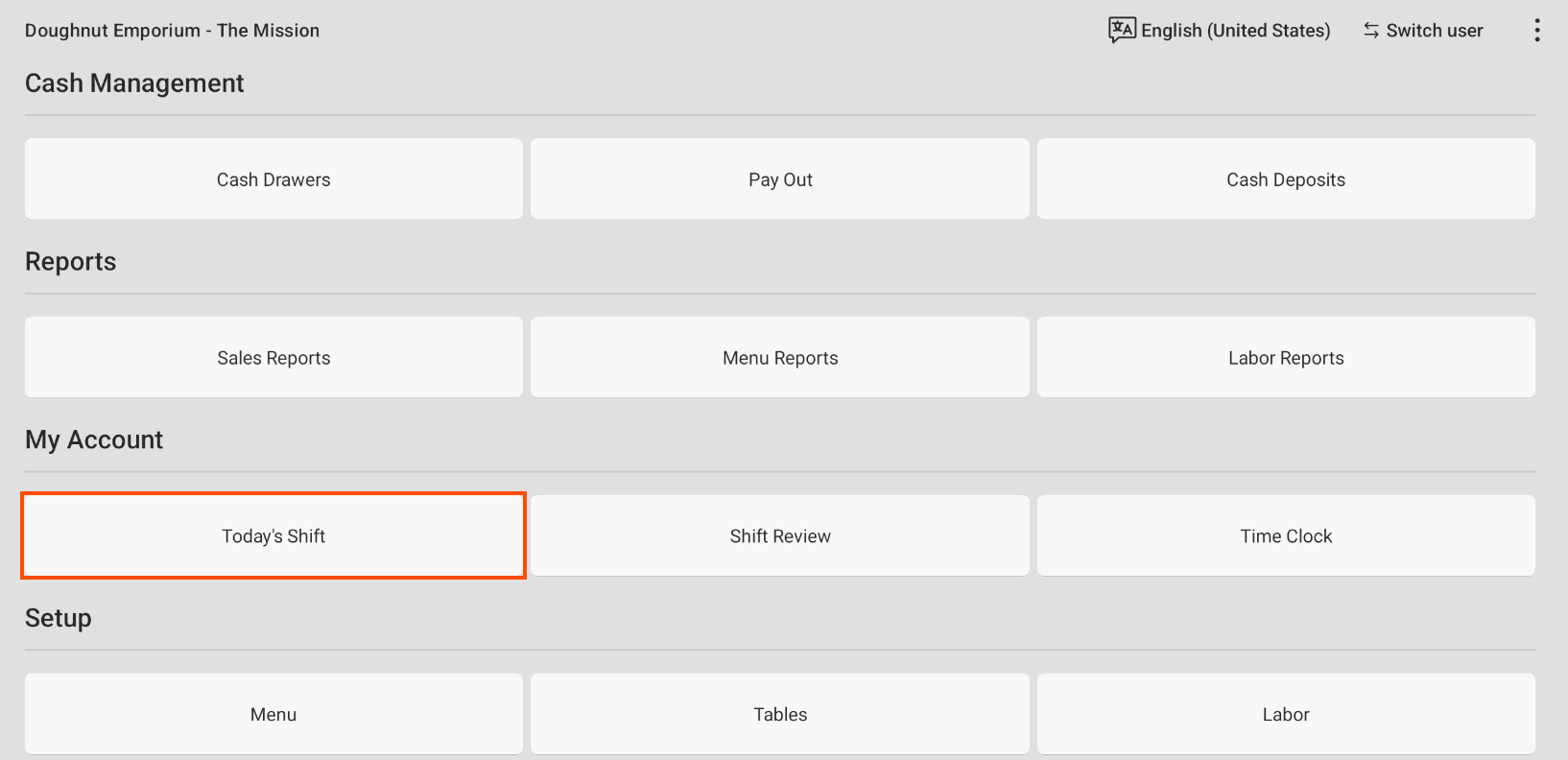The width and height of the screenshot is (1568, 760).
Task: Click the Switch user arrows icon
Action: coord(1371,31)
